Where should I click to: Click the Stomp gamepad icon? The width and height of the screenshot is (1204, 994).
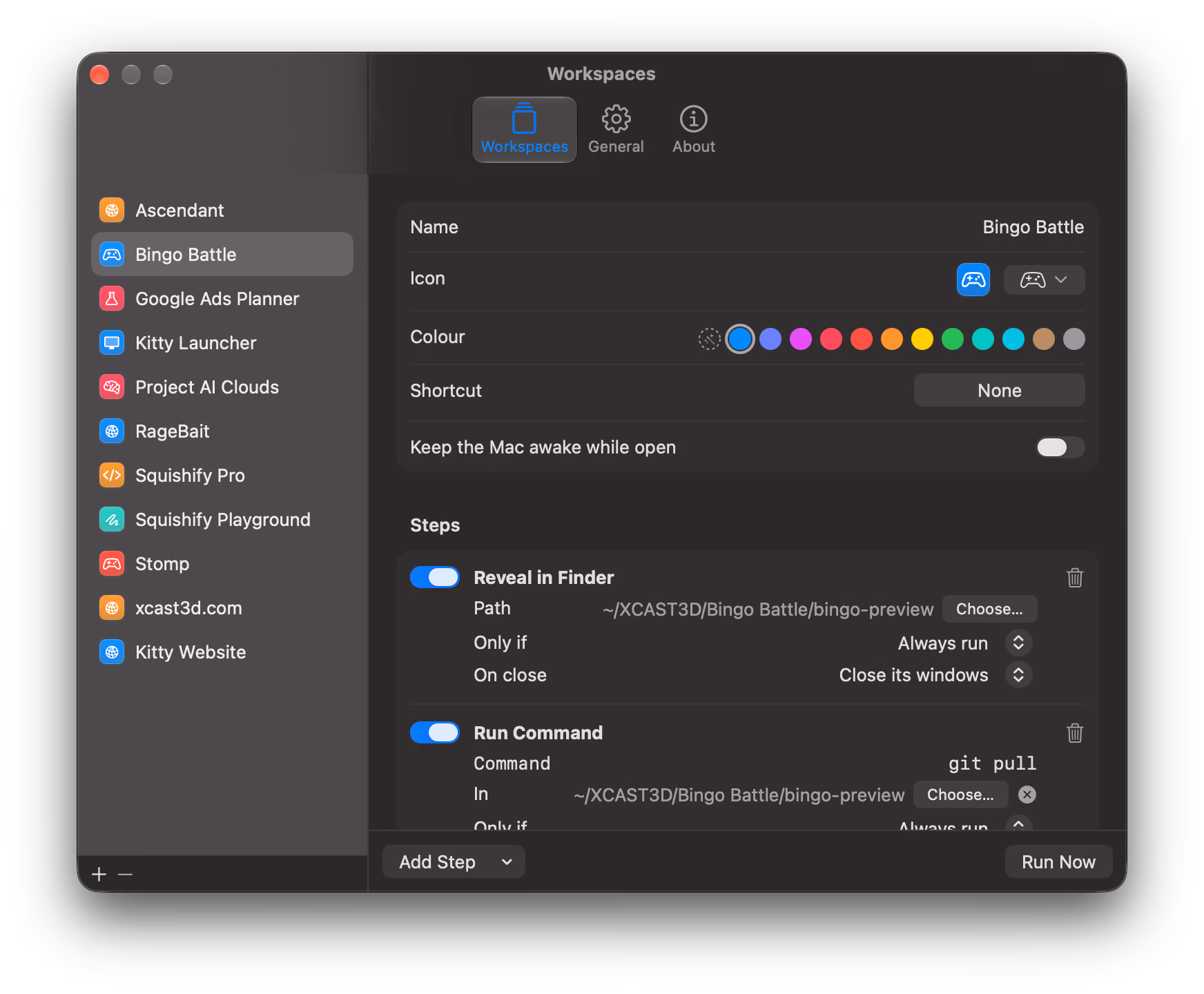[x=112, y=564]
